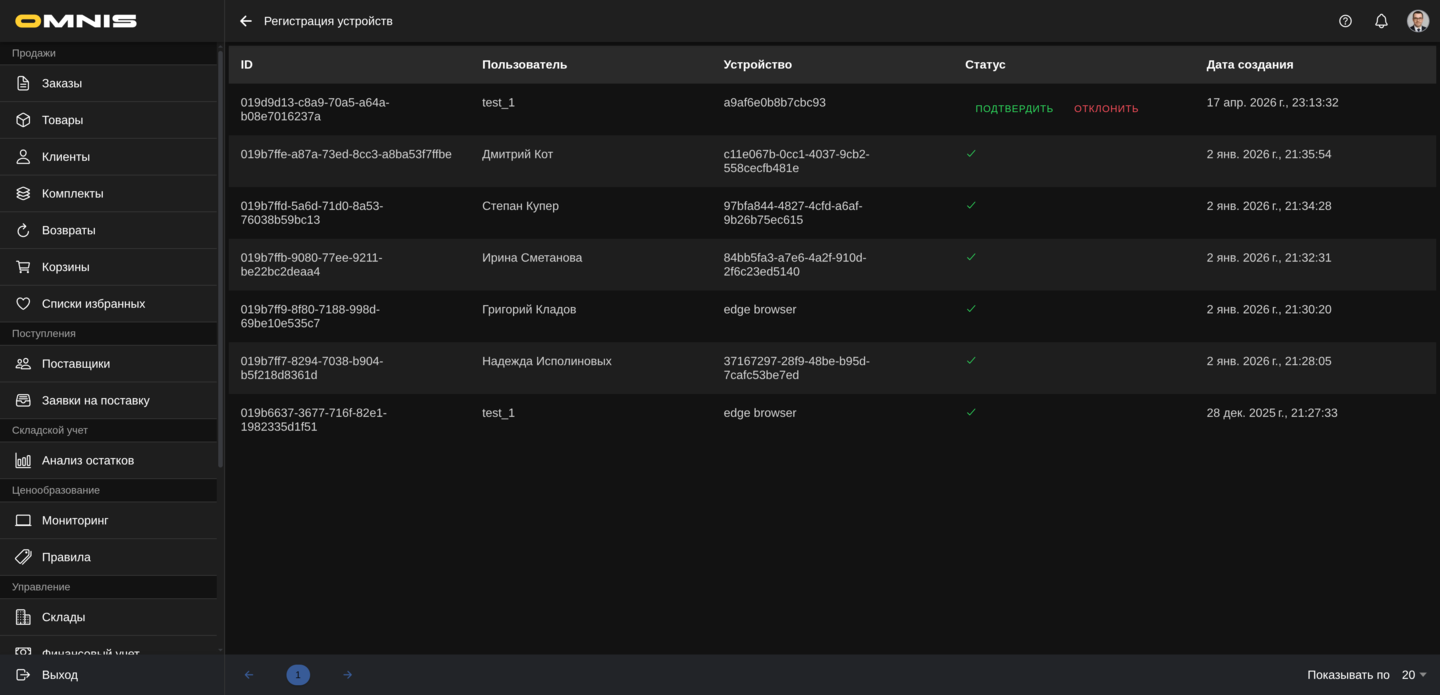Select page 1 in pagination
The image size is (1440, 695).
pyautogui.click(x=298, y=675)
